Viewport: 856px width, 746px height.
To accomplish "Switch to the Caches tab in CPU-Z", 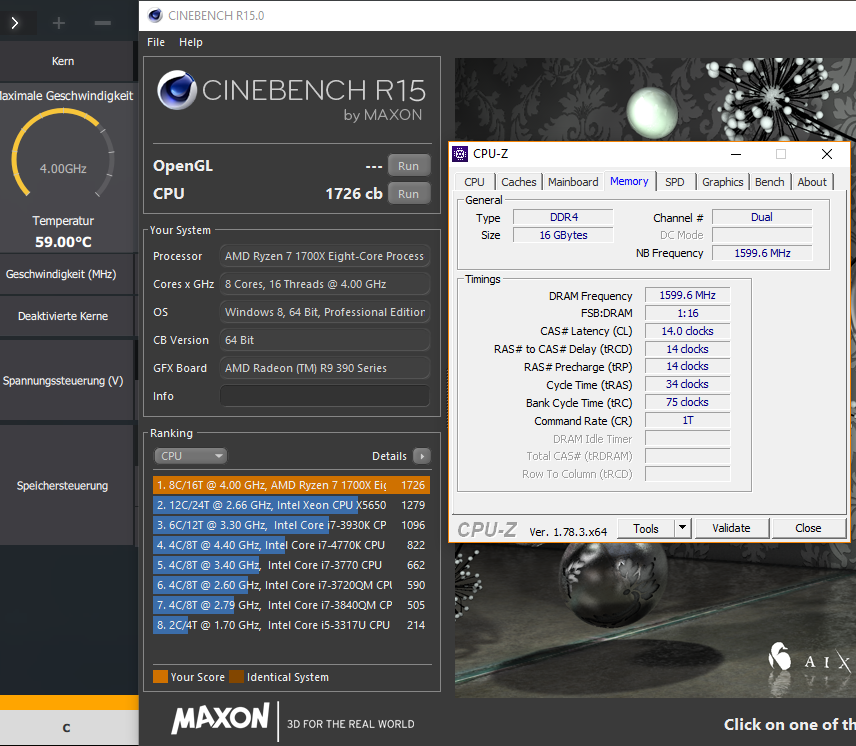I will pos(519,182).
